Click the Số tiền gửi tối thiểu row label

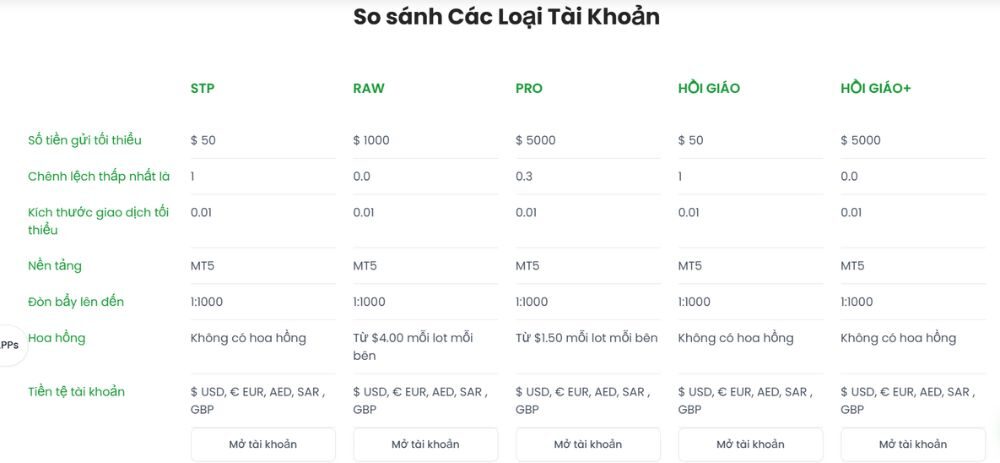[85, 140]
